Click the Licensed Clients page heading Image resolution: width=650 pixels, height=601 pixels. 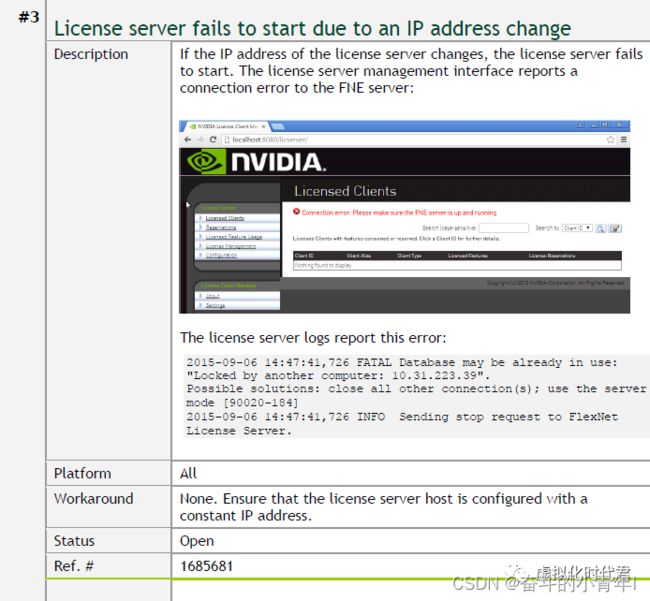point(345,191)
